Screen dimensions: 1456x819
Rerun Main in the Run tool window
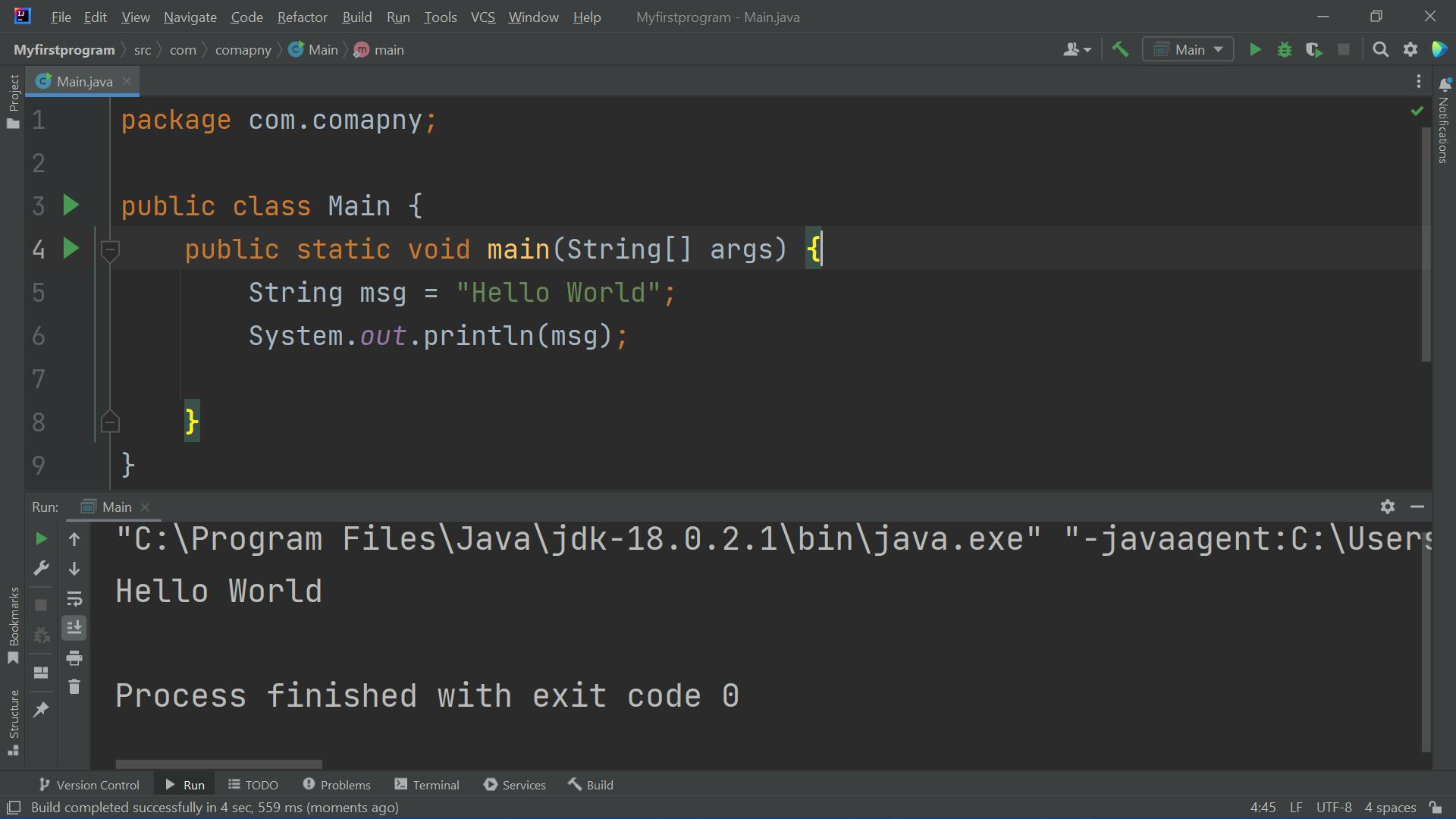point(42,538)
